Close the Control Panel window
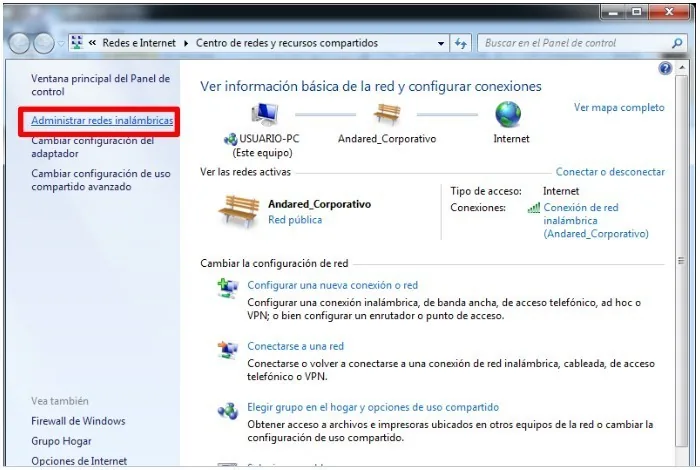The image size is (700, 470). pyautogui.click(x=669, y=12)
